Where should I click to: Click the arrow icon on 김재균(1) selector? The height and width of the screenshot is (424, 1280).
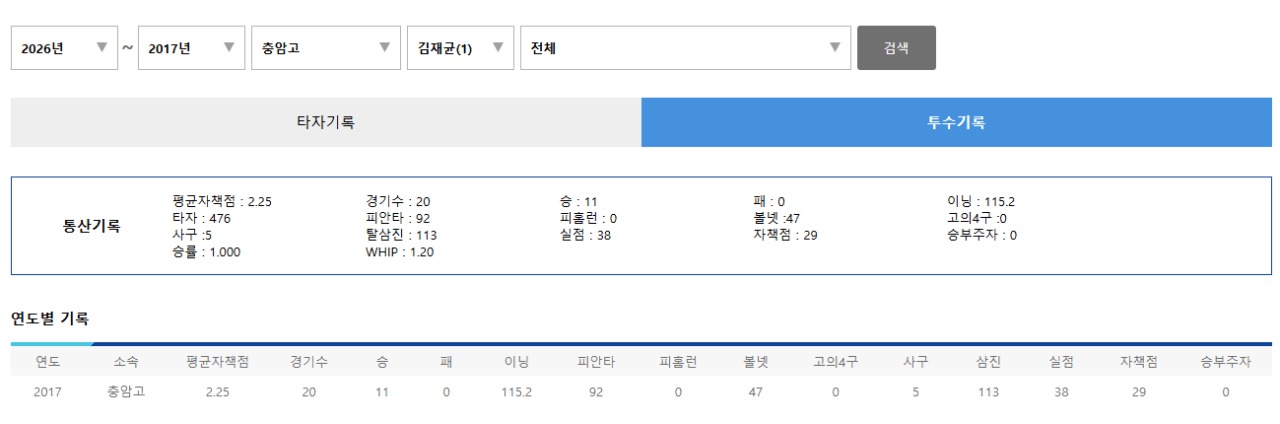(498, 47)
